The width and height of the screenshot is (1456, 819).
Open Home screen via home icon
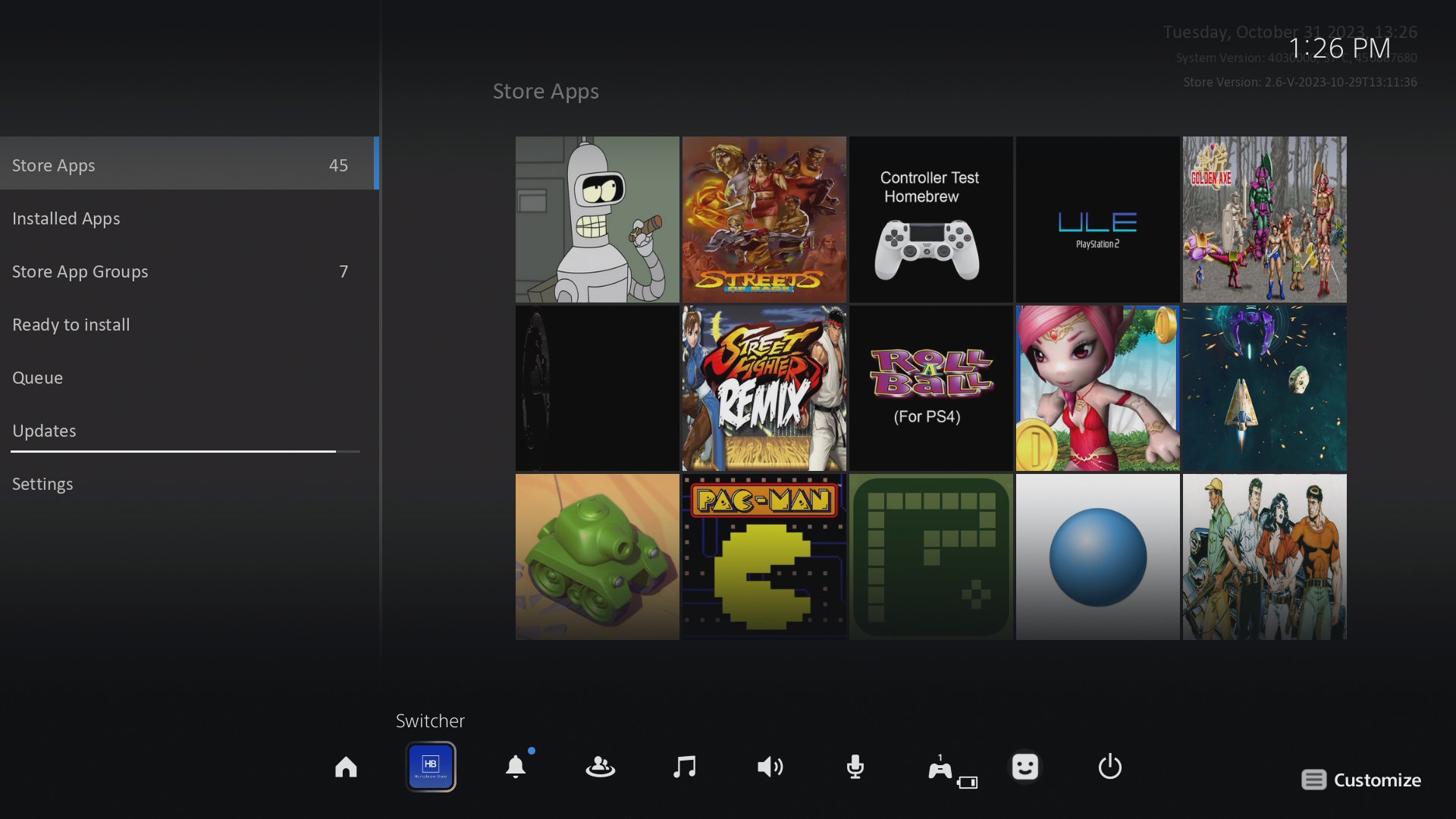coord(346,767)
